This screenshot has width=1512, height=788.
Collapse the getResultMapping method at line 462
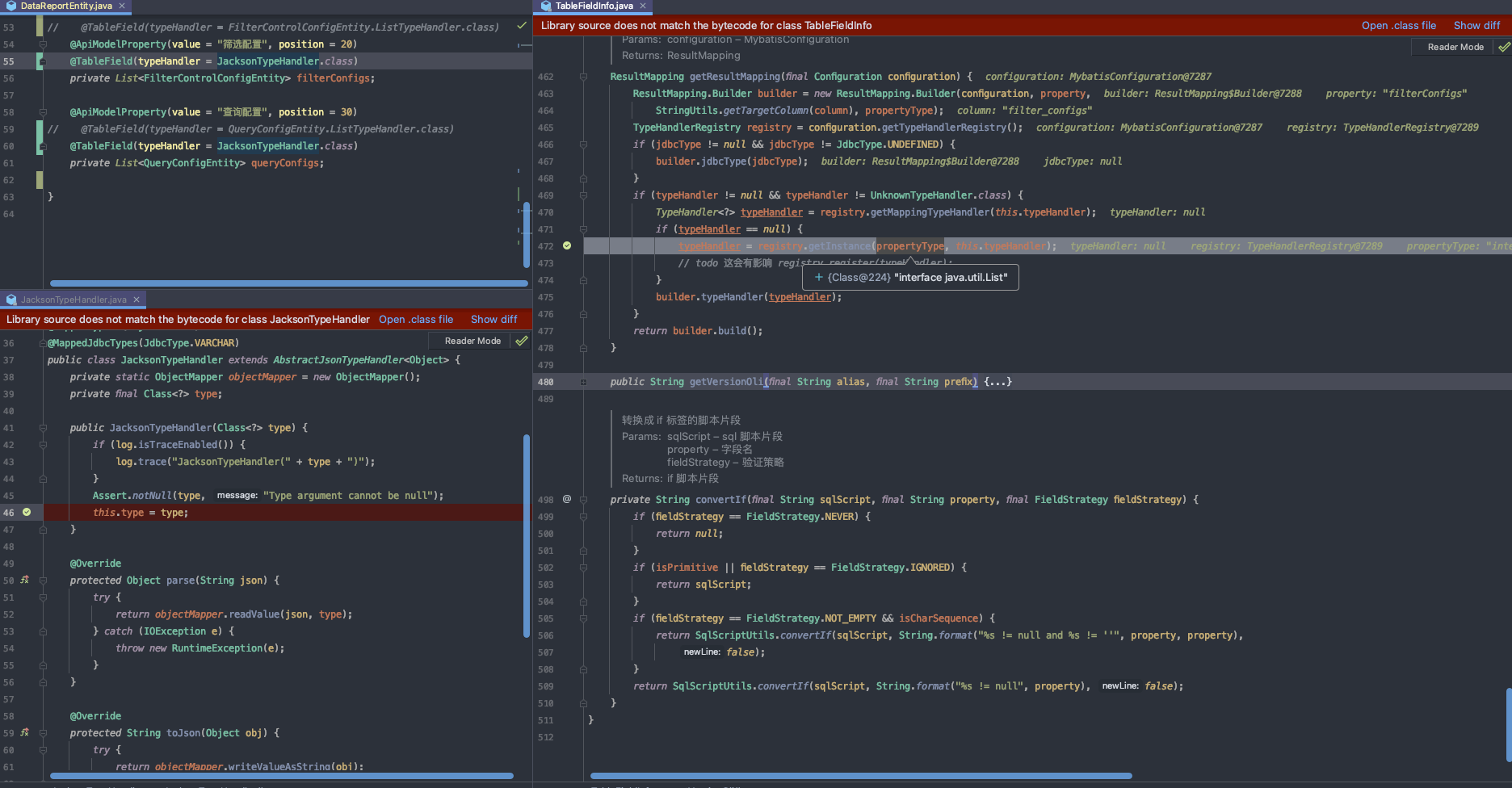click(583, 77)
